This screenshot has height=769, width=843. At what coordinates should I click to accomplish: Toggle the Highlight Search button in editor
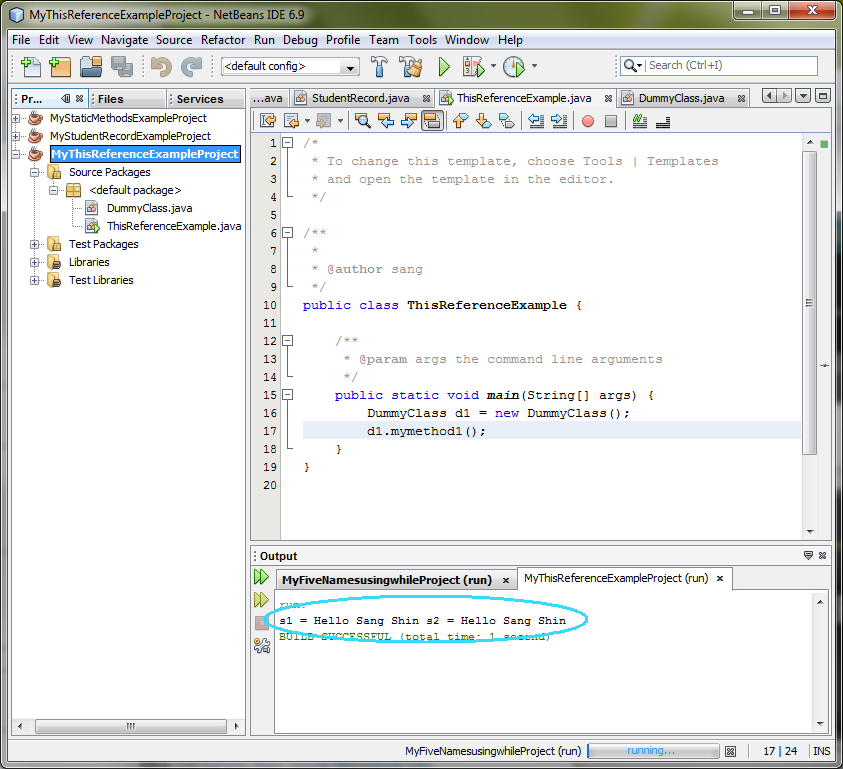432,121
